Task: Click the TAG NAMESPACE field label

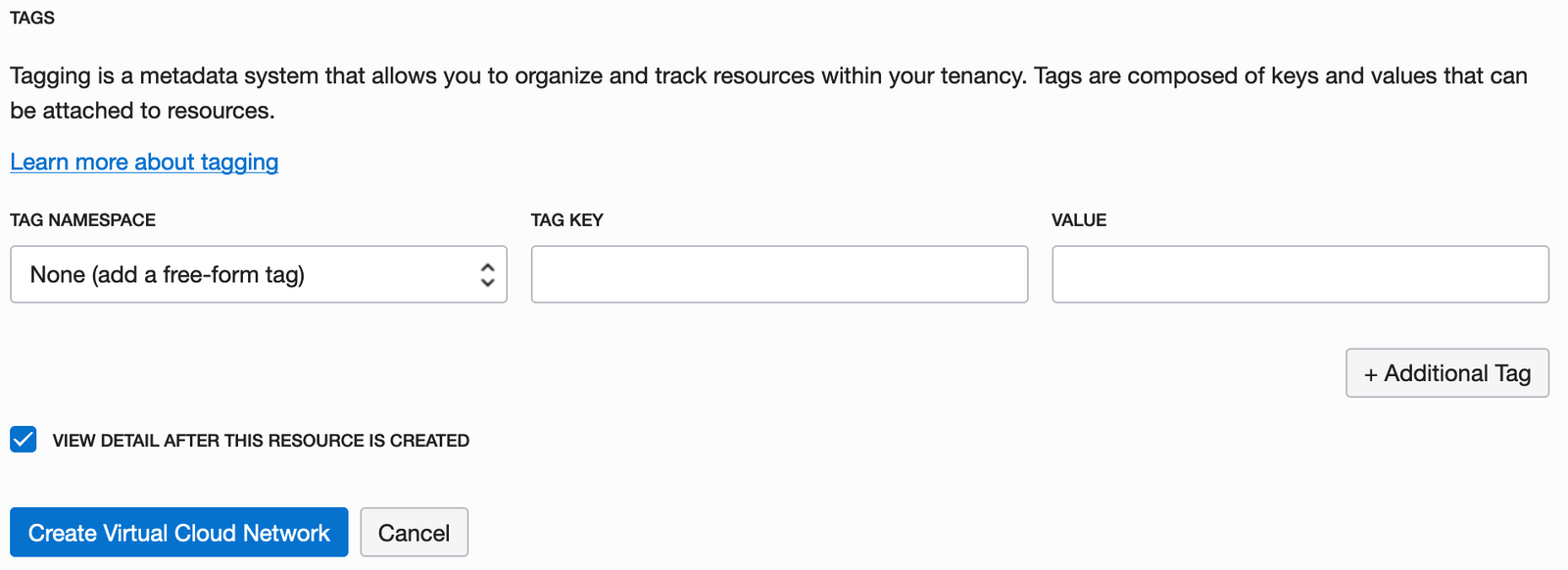Action: coord(83,220)
